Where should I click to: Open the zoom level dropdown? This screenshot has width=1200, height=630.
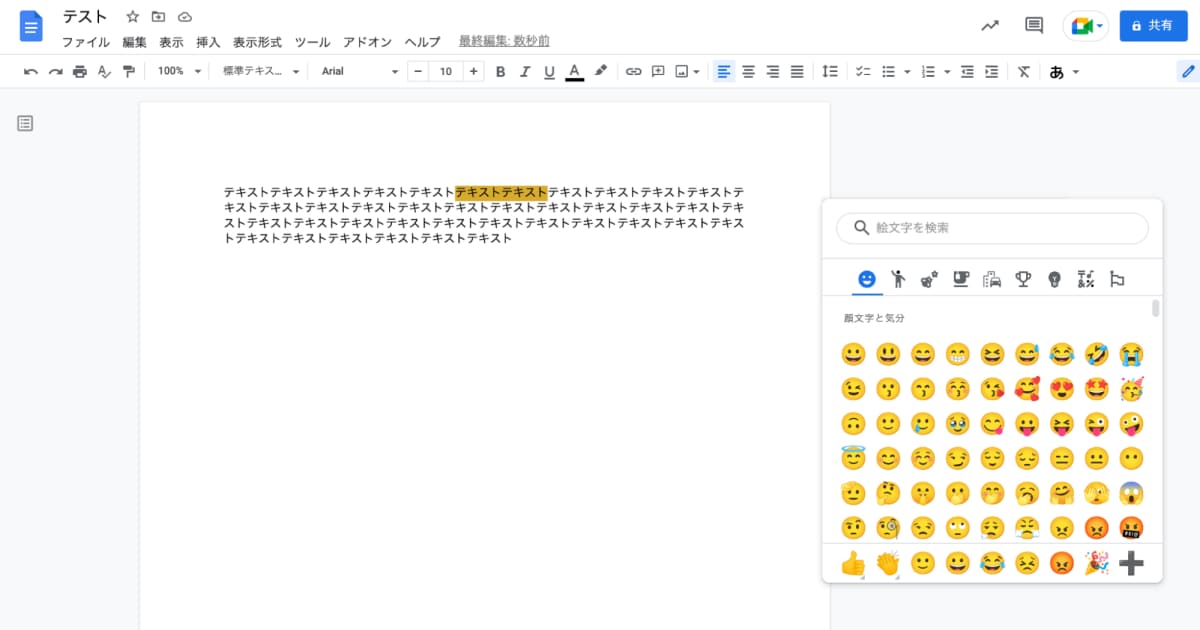point(176,71)
